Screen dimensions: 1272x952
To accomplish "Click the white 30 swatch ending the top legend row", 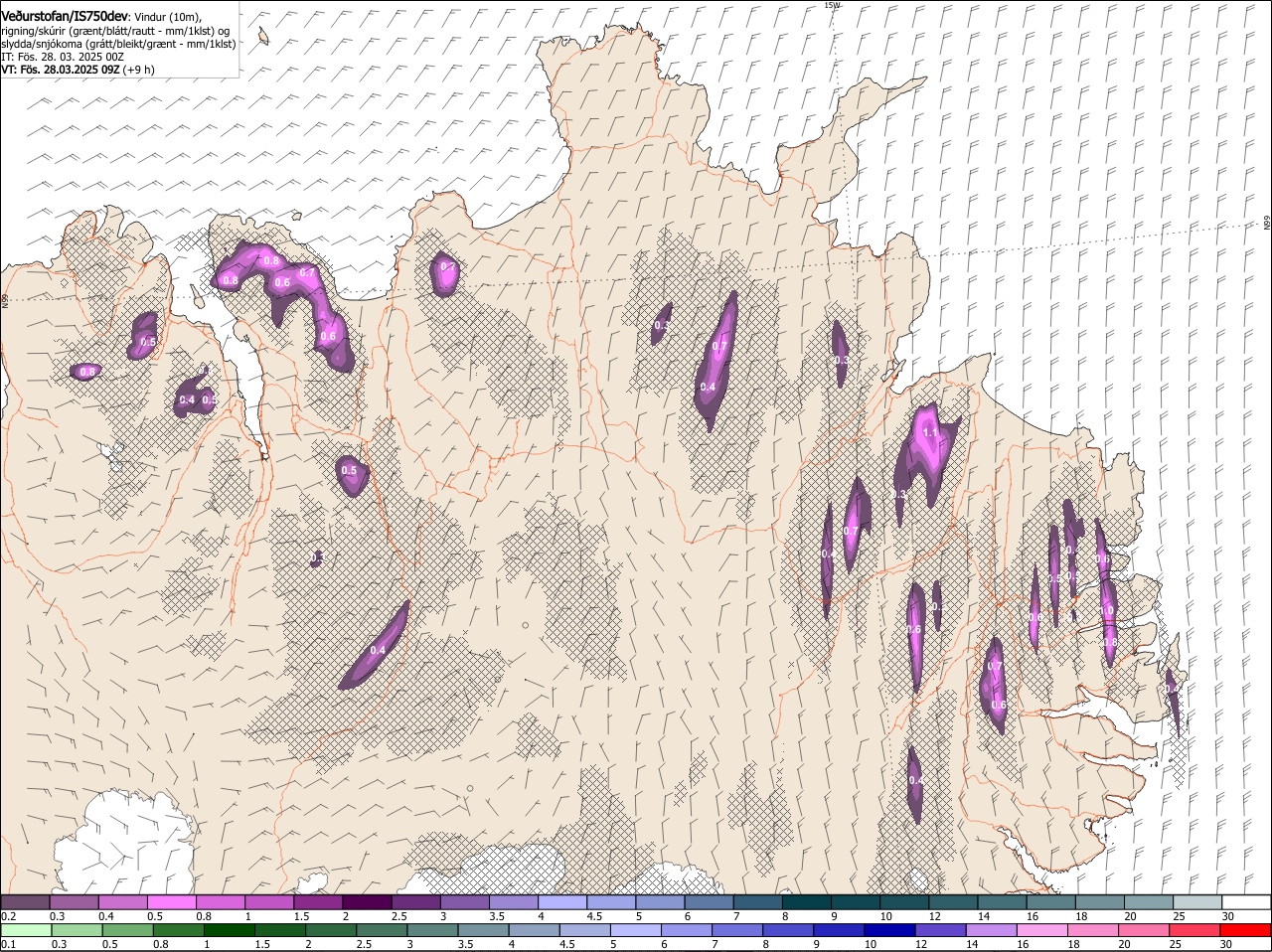I will pyautogui.click(x=1246, y=901).
